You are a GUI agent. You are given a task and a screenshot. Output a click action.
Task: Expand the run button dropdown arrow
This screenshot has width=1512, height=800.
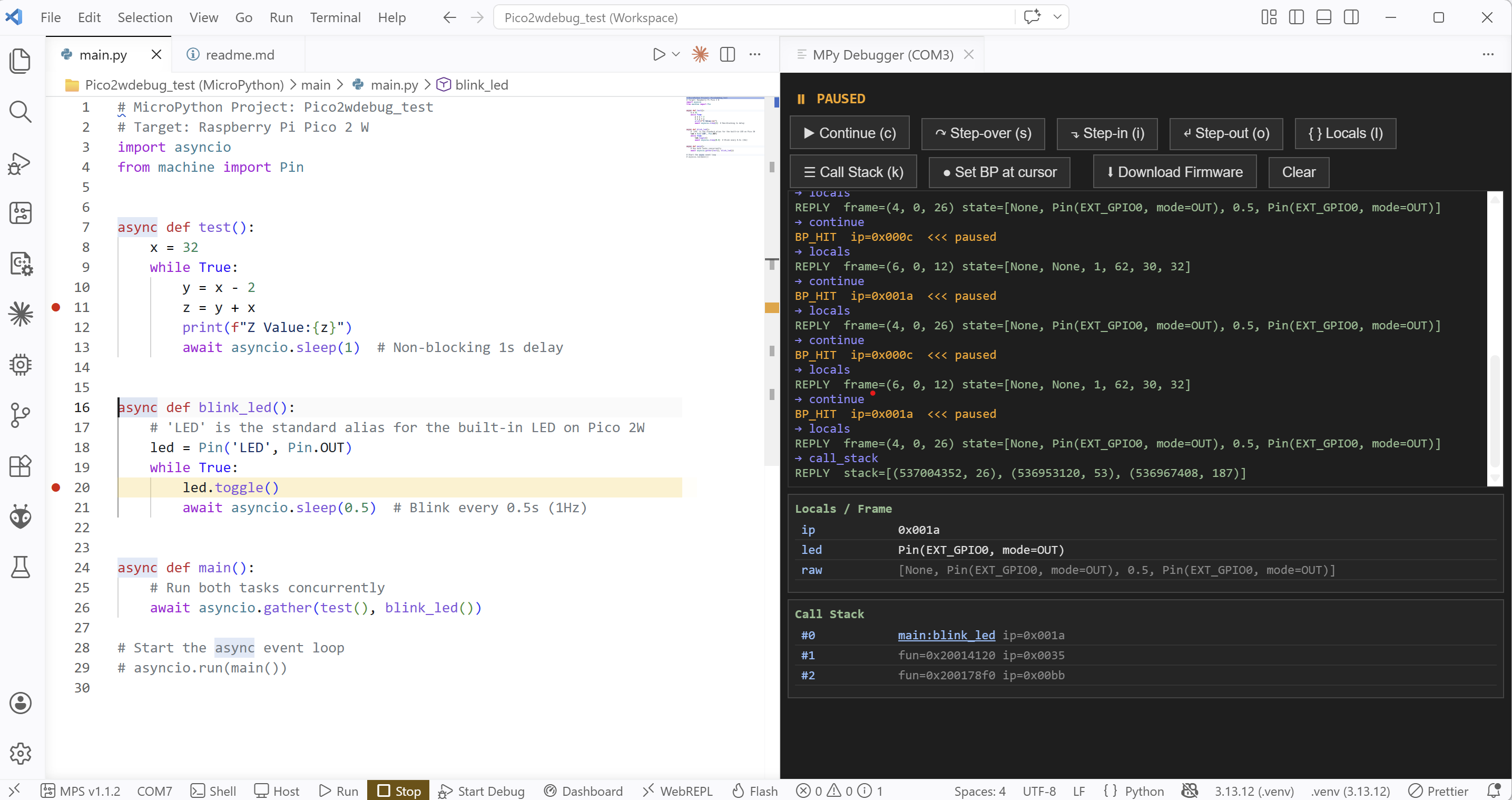(x=675, y=55)
